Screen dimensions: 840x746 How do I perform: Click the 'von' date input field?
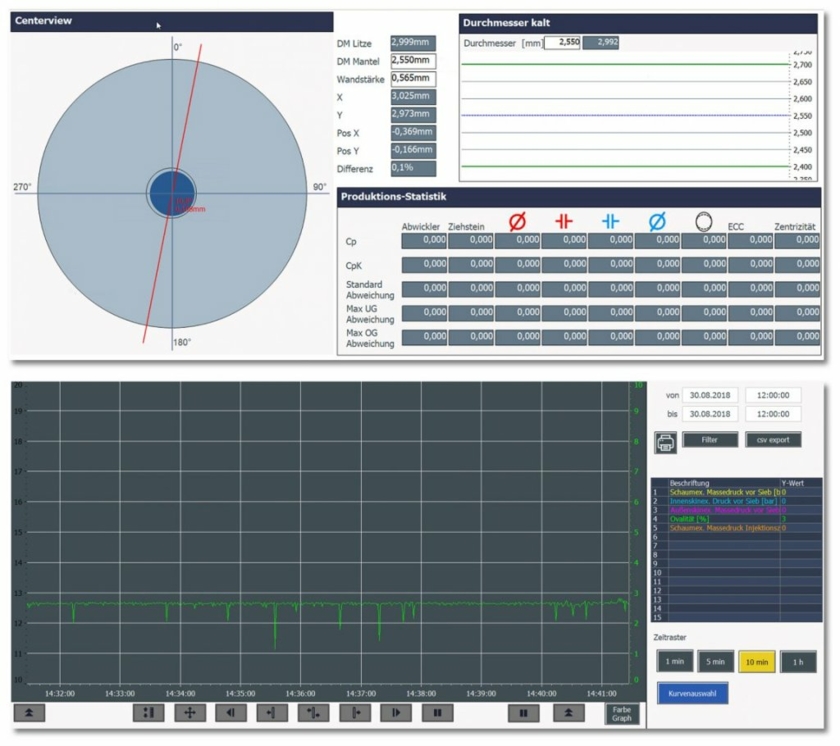point(711,395)
